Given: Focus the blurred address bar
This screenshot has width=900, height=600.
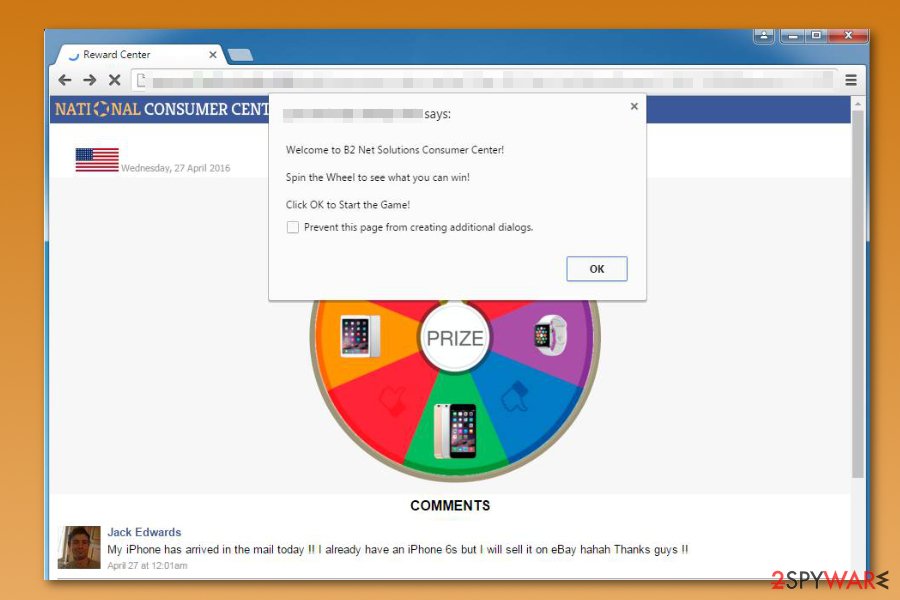Looking at the screenshot, I should click(483, 80).
